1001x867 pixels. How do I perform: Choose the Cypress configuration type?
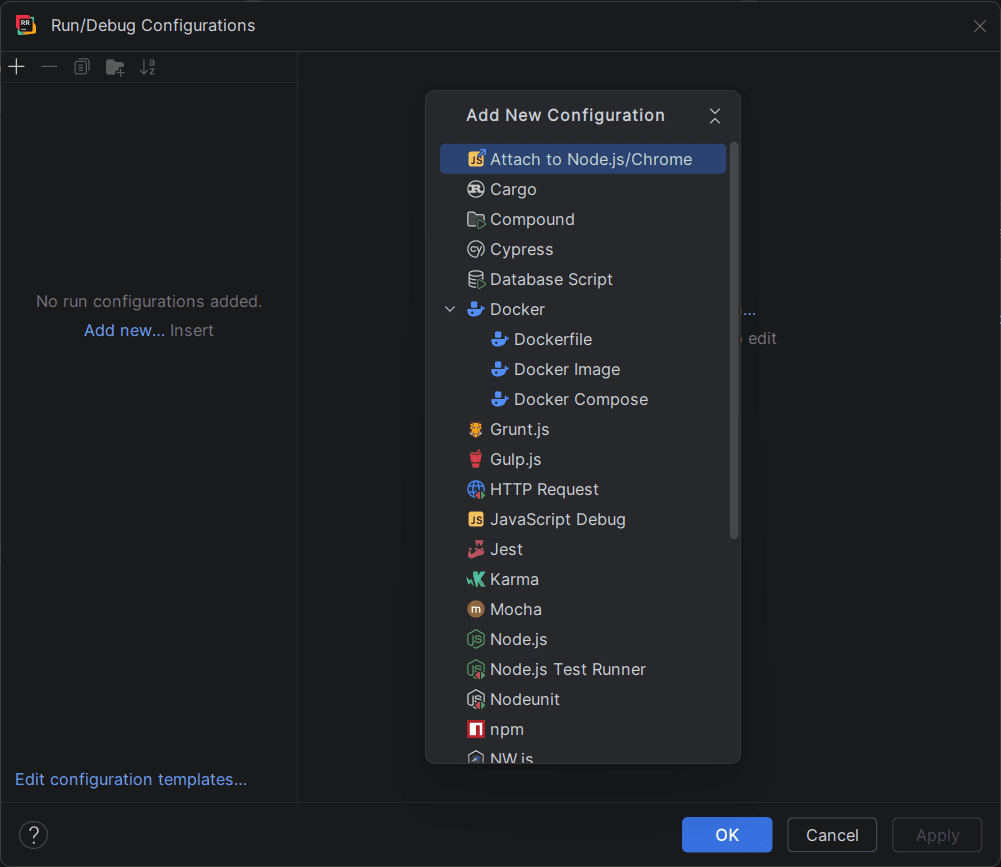tap(521, 249)
